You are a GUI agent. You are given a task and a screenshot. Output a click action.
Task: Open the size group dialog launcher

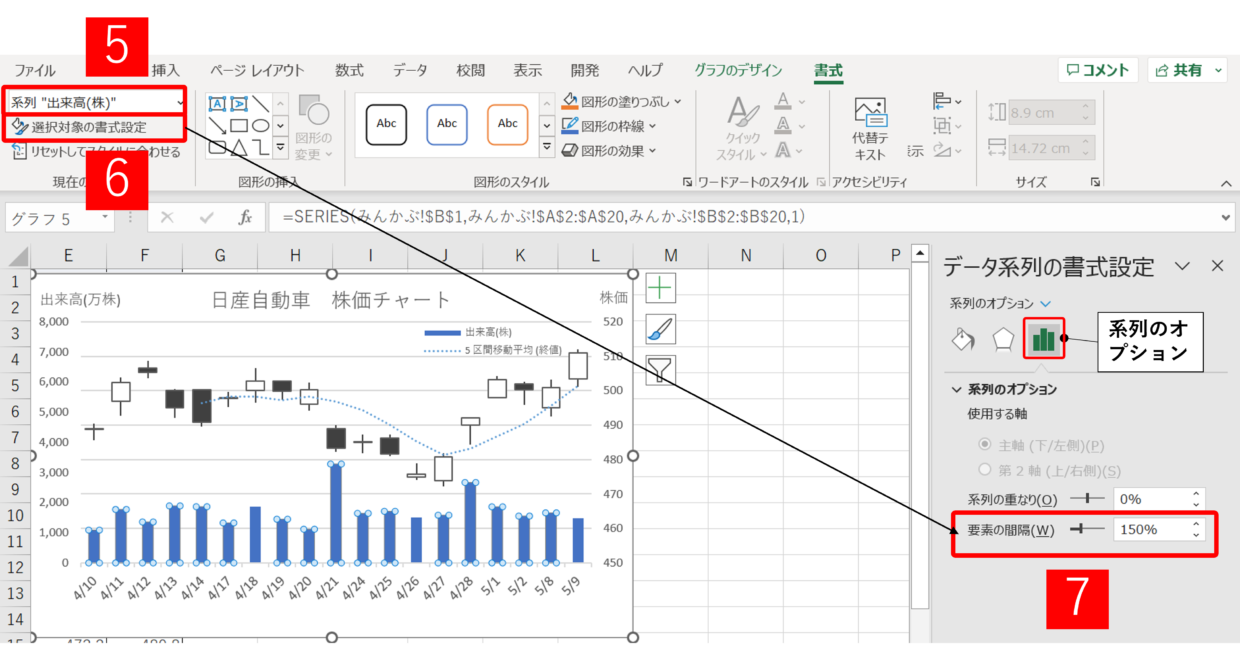point(1096,182)
